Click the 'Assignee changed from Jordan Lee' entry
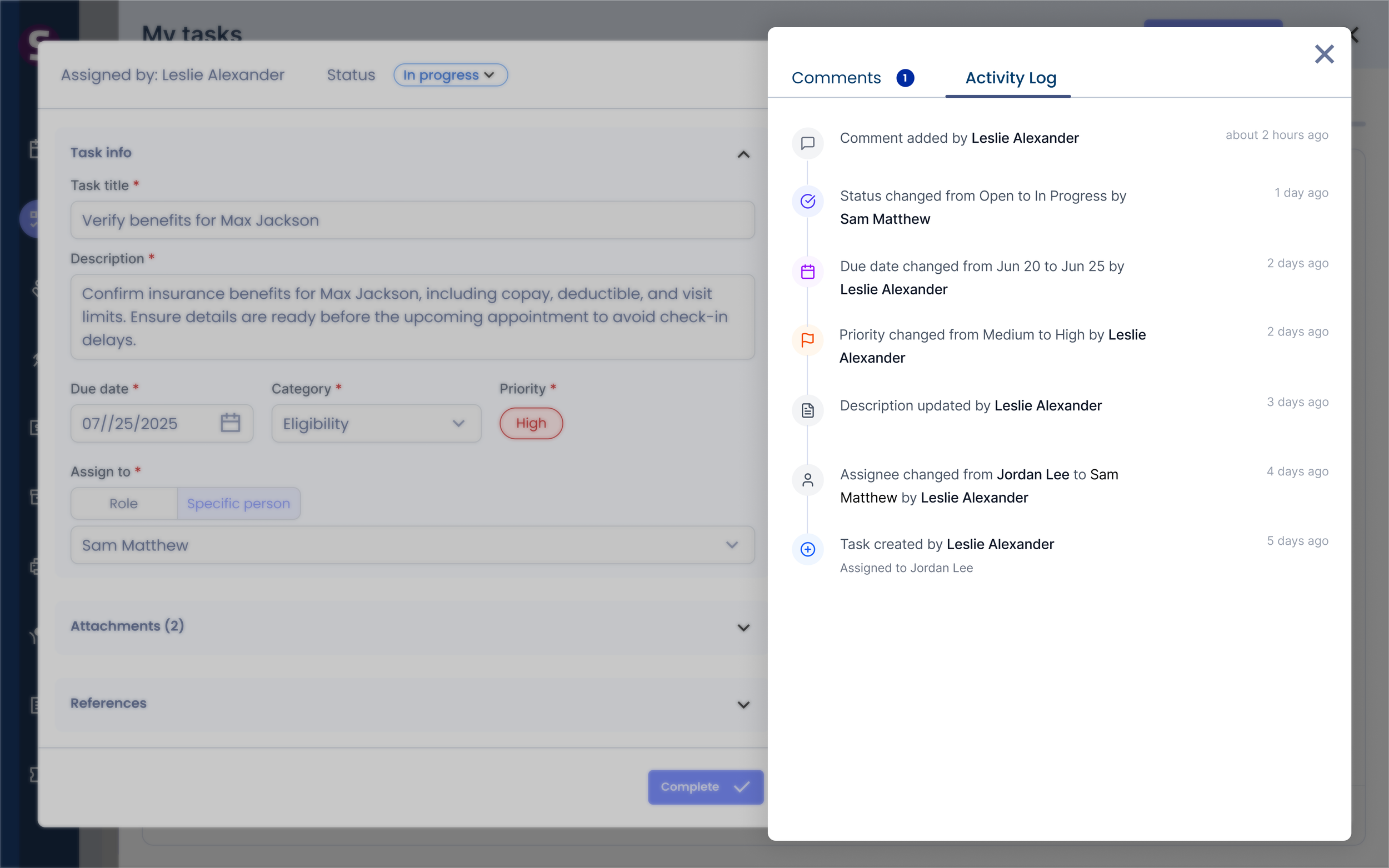Screen dimensions: 1389x868 (x=979, y=486)
